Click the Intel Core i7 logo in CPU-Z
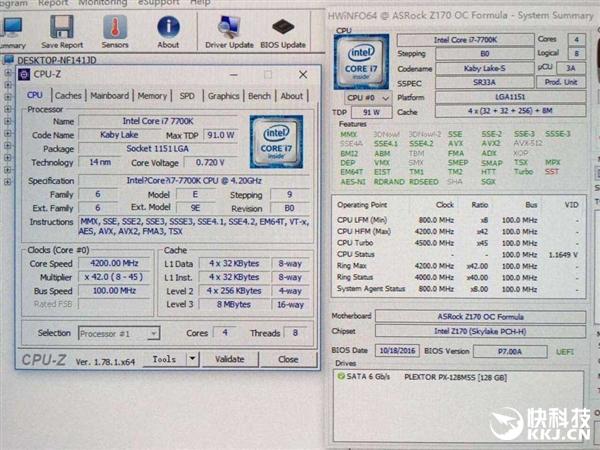 click(x=276, y=142)
